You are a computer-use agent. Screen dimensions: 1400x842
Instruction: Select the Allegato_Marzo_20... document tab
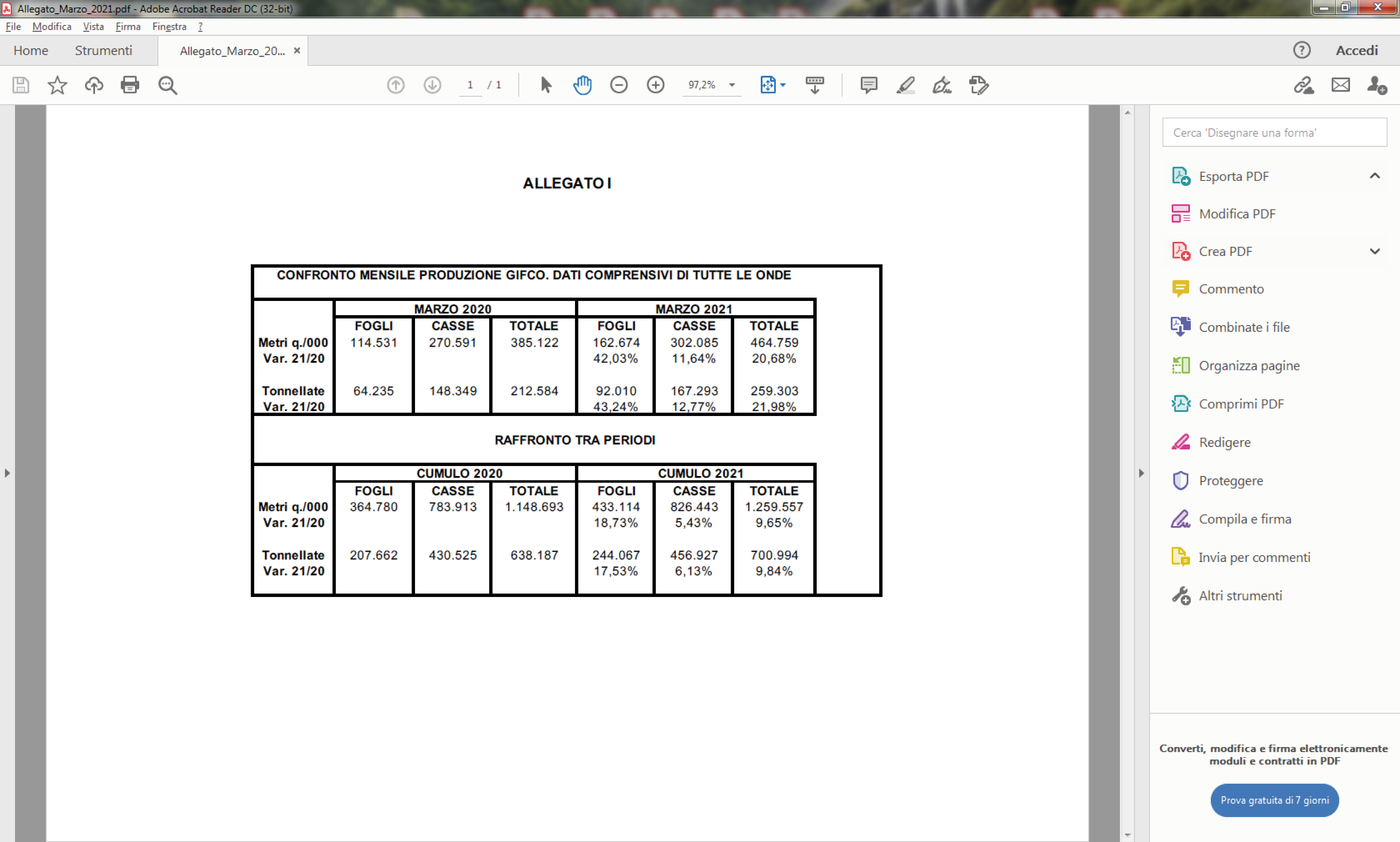point(232,51)
